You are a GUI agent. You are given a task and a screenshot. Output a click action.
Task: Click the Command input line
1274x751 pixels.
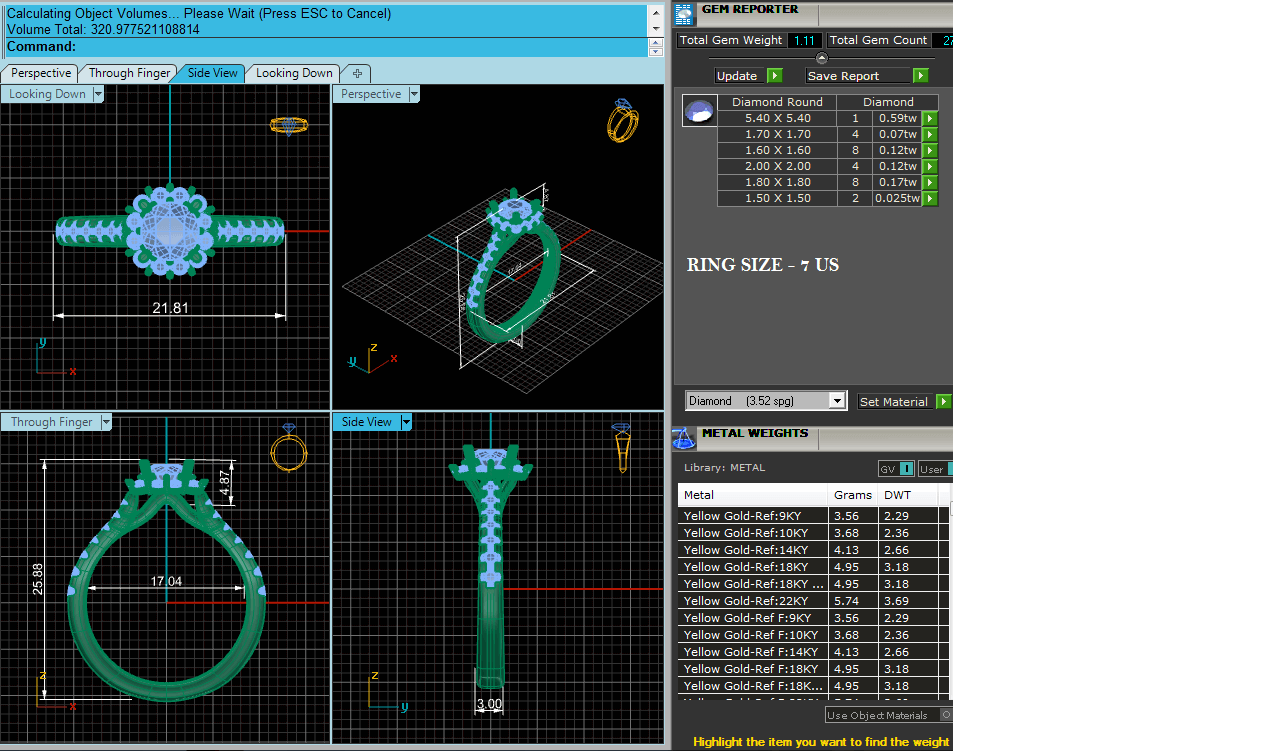coord(325,47)
